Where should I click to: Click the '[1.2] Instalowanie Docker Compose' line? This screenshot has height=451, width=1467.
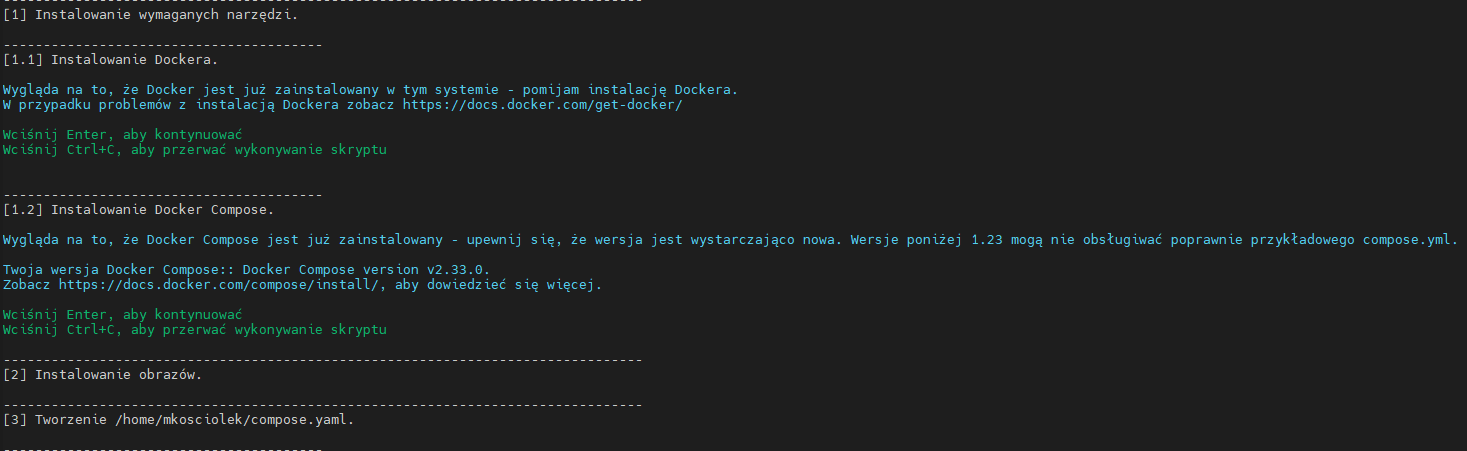[x=138, y=210]
